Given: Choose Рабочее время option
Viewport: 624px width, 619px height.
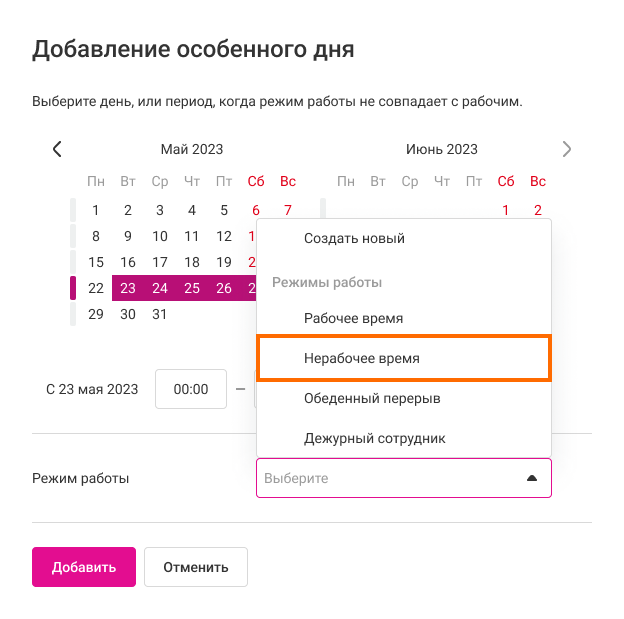Looking at the screenshot, I should (353, 318).
